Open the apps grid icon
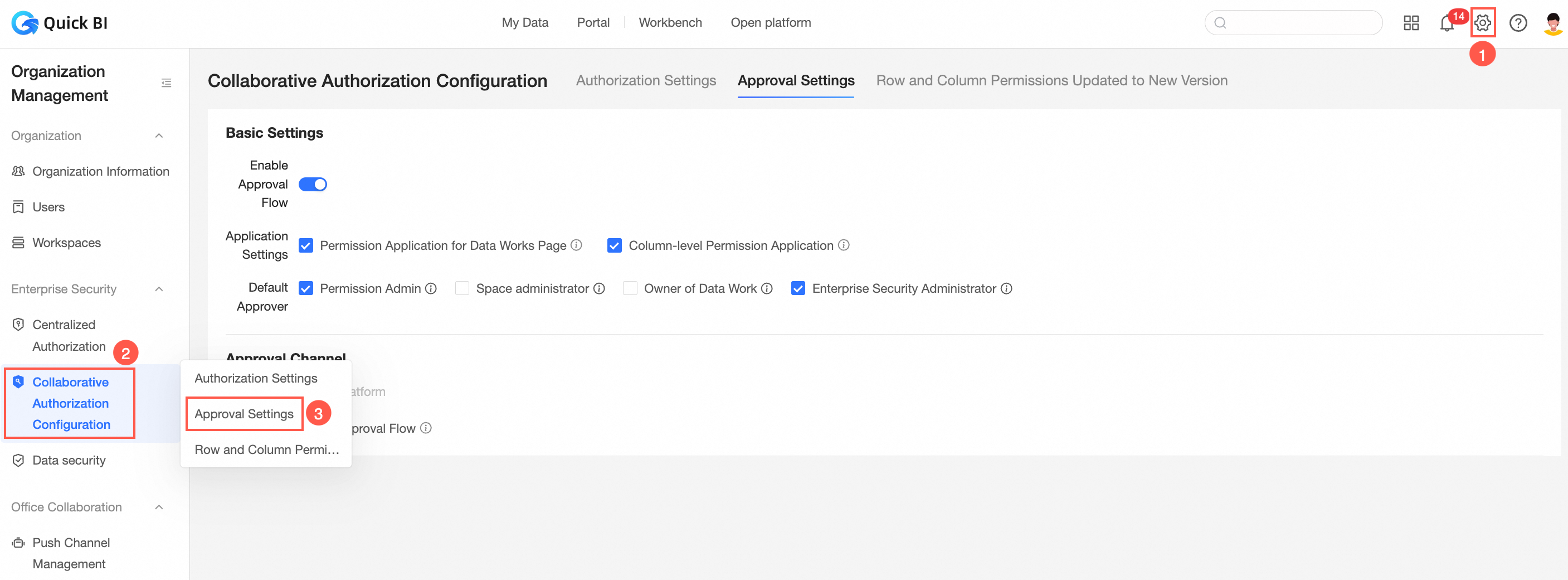1568x580 pixels. pos(1411,23)
